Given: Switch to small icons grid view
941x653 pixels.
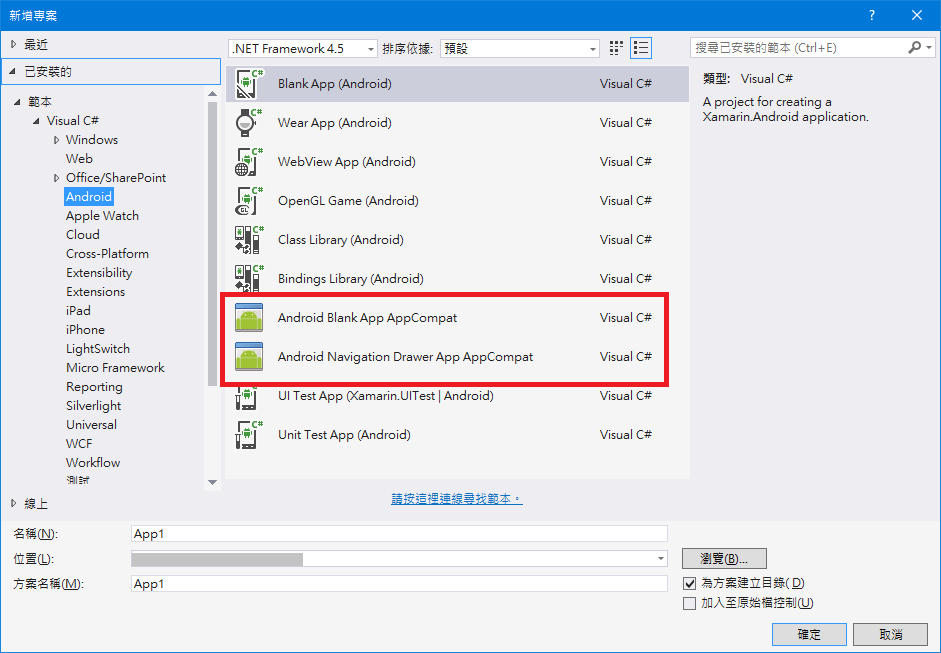Looking at the screenshot, I should coord(616,48).
